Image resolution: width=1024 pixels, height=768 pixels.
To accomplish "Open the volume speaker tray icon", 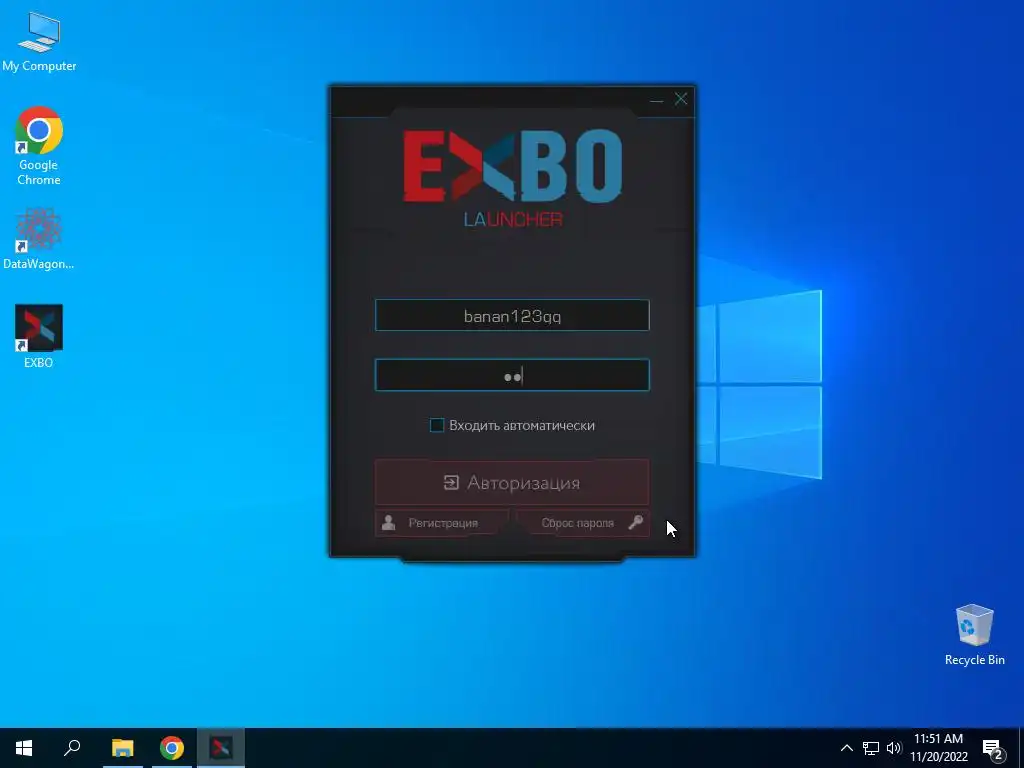I will click(x=894, y=748).
